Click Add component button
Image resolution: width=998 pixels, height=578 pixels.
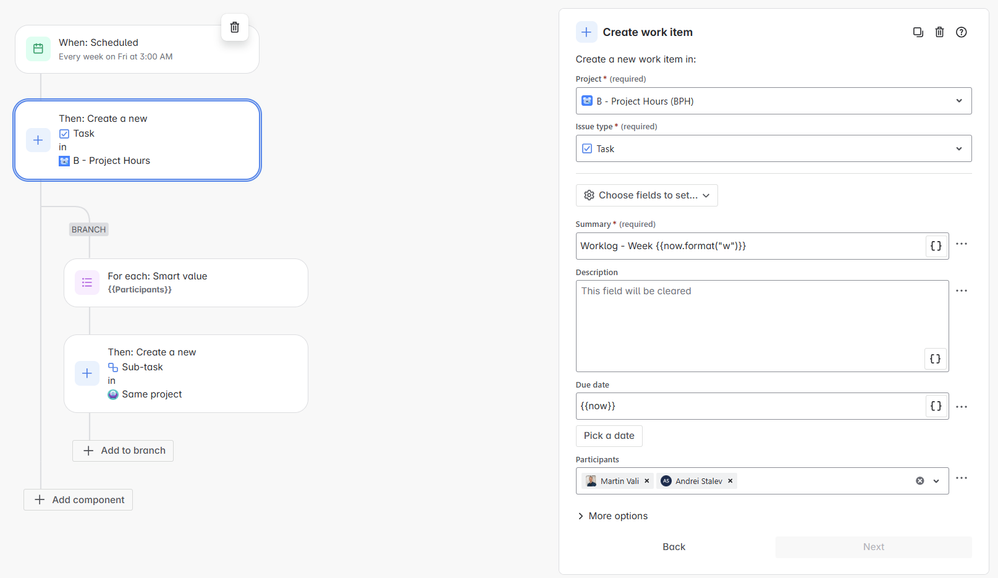pyautogui.click(x=78, y=500)
